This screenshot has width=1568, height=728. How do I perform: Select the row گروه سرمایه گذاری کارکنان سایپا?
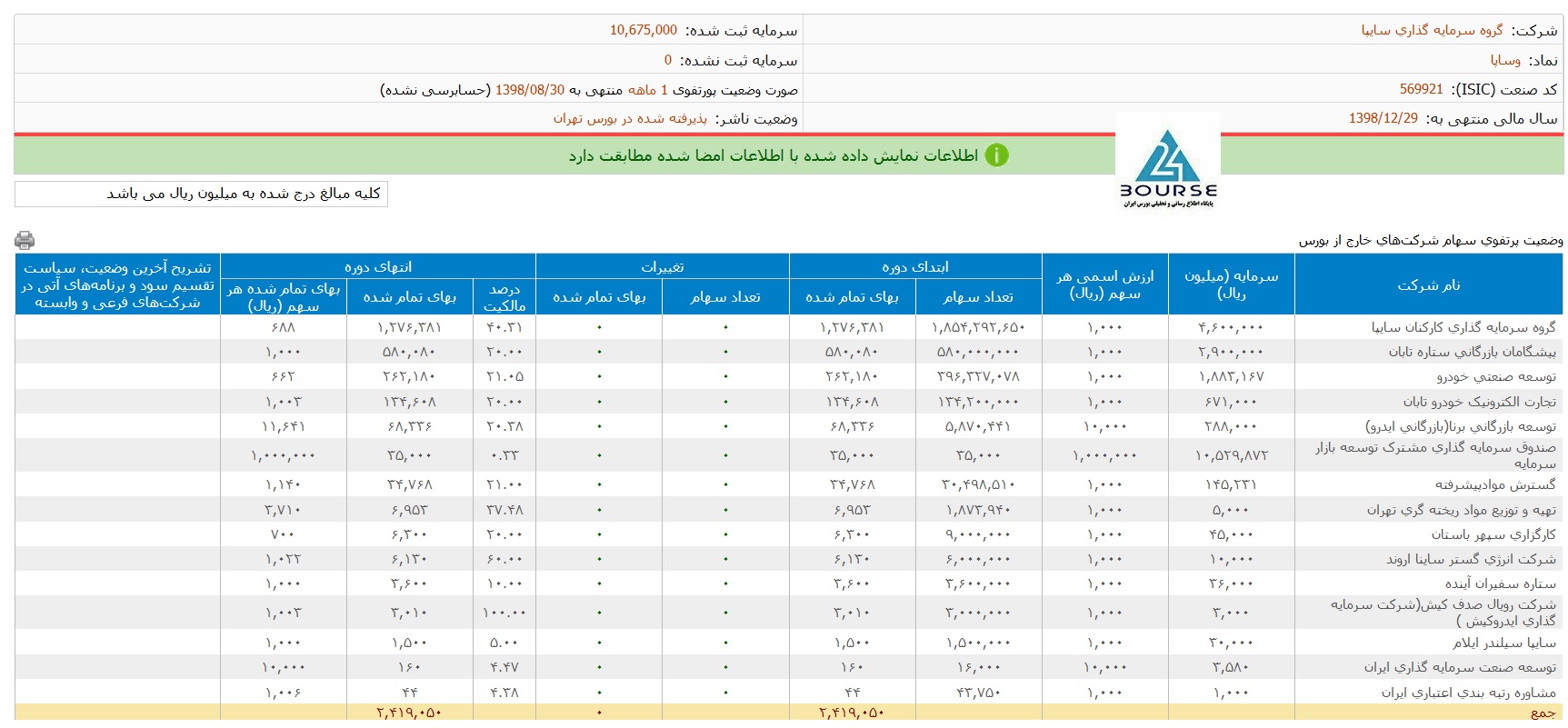point(1463,327)
